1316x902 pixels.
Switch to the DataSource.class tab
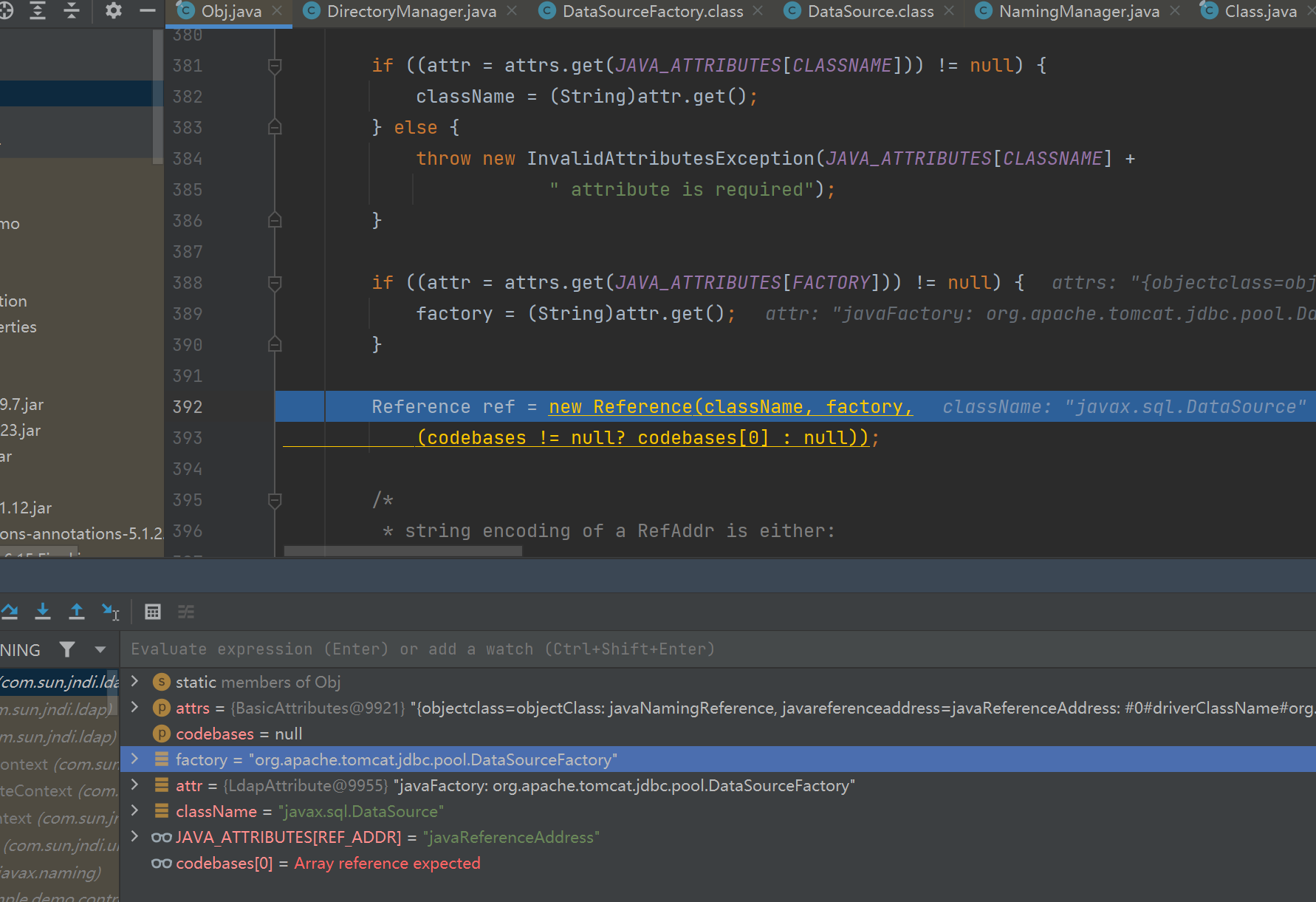[x=871, y=12]
